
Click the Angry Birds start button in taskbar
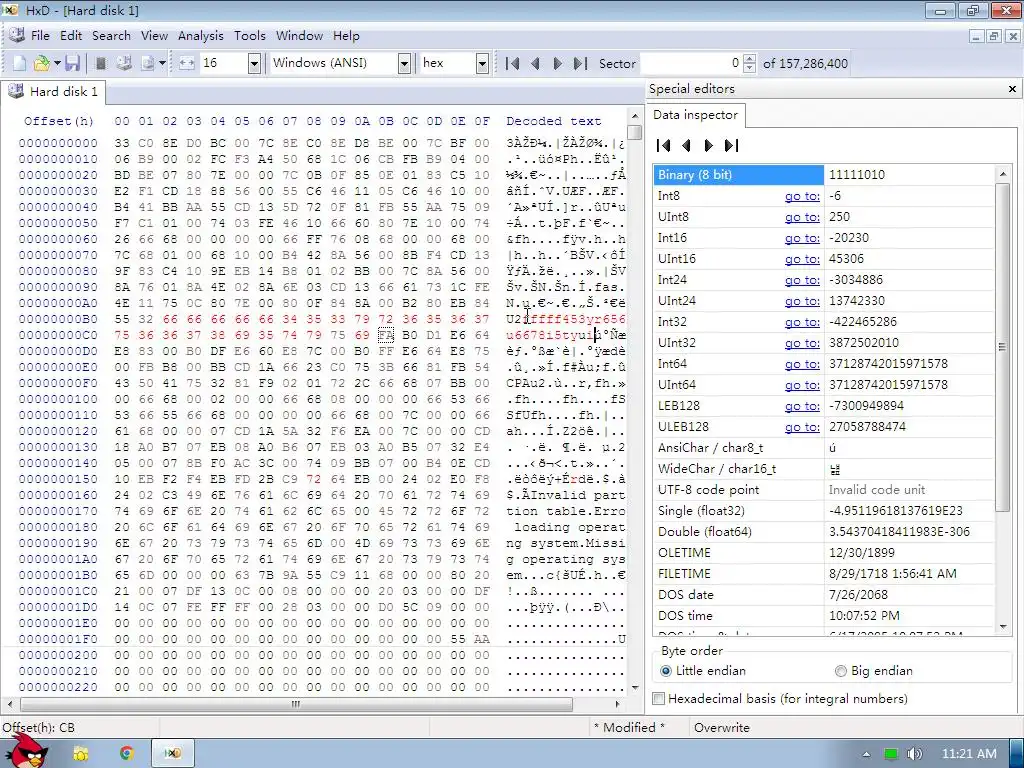(x=29, y=751)
